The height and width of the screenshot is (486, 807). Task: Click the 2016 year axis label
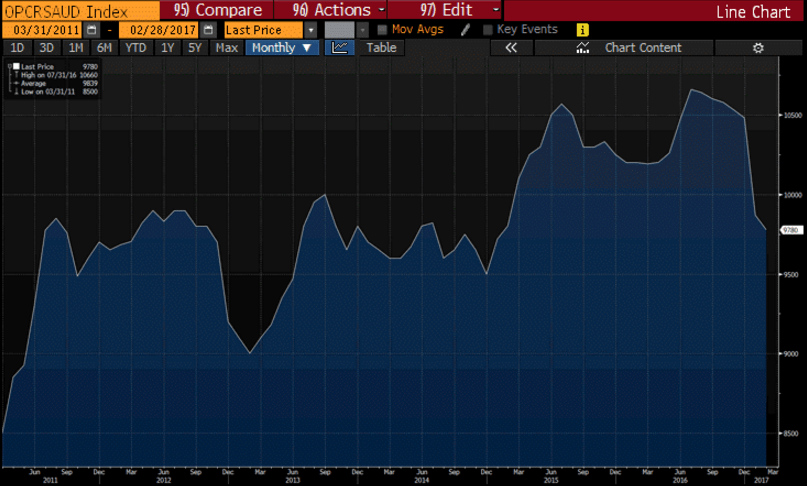click(x=680, y=480)
